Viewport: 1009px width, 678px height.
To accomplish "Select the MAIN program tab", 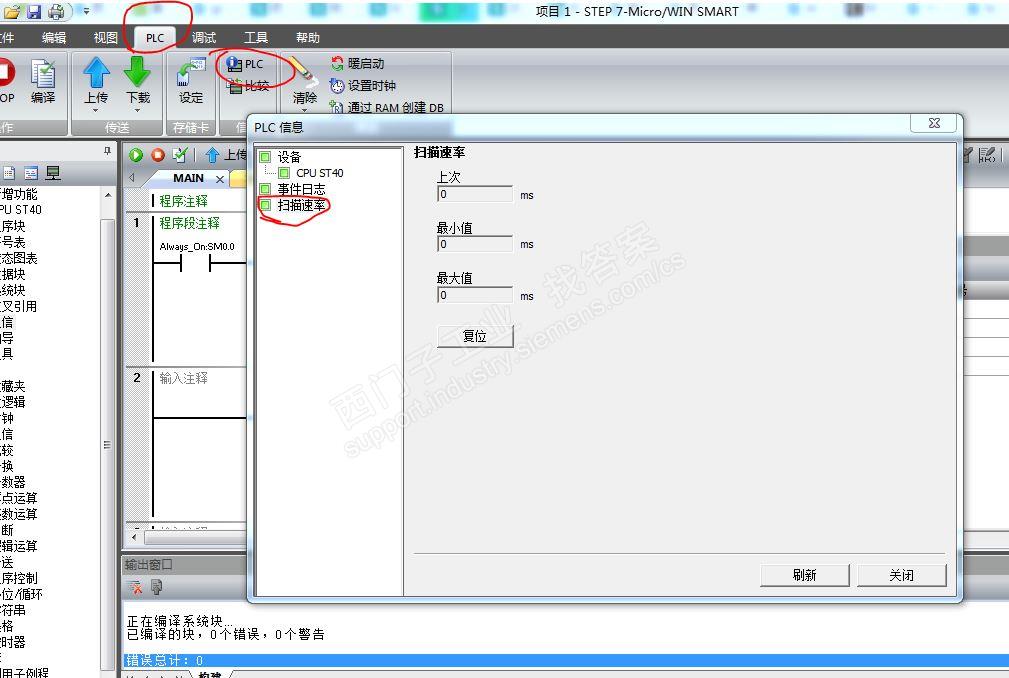I will point(188,178).
